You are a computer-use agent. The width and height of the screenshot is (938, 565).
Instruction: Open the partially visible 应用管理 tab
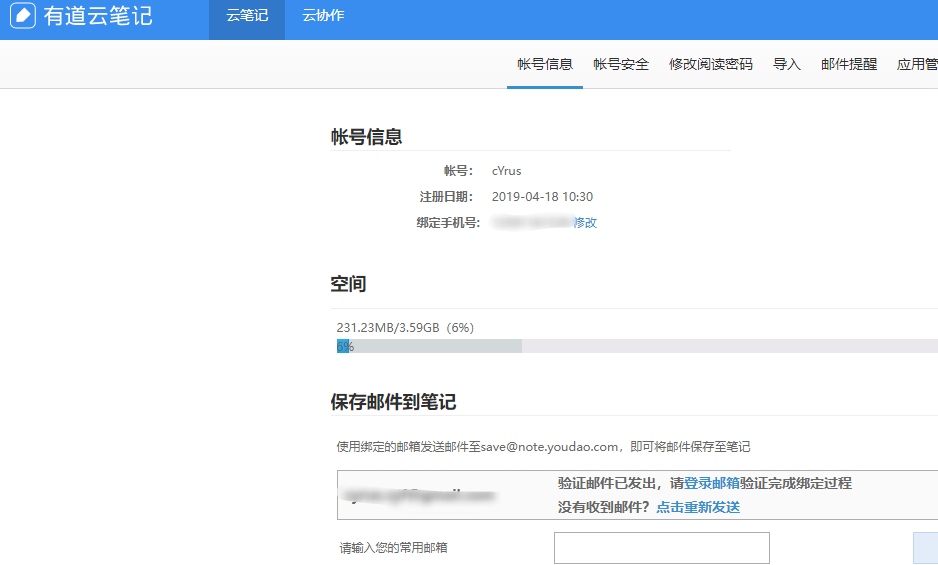click(x=917, y=64)
